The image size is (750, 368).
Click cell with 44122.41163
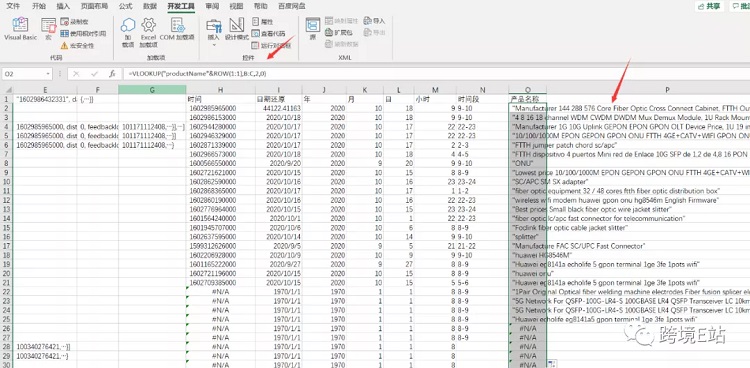click(279, 109)
